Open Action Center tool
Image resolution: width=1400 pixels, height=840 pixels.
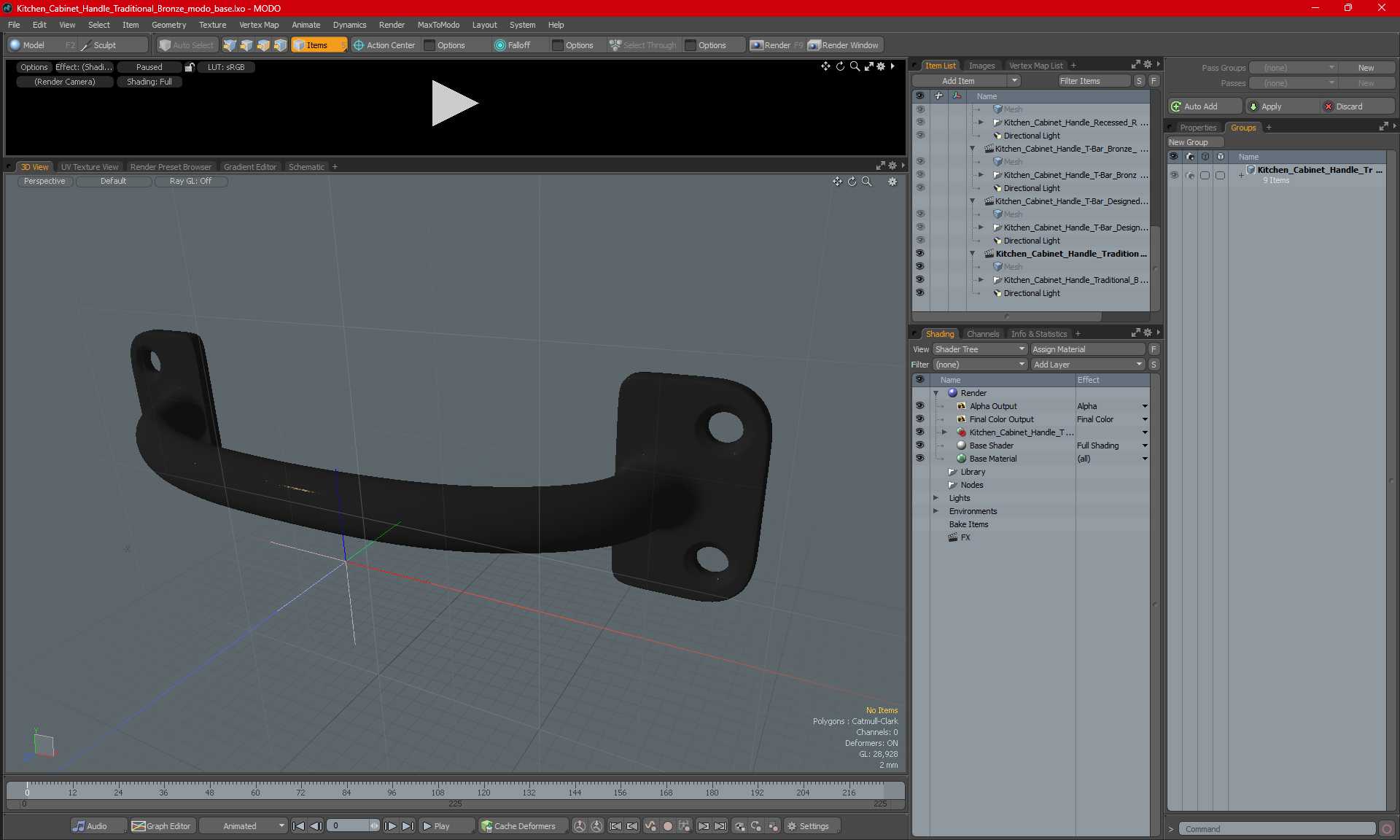click(384, 45)
